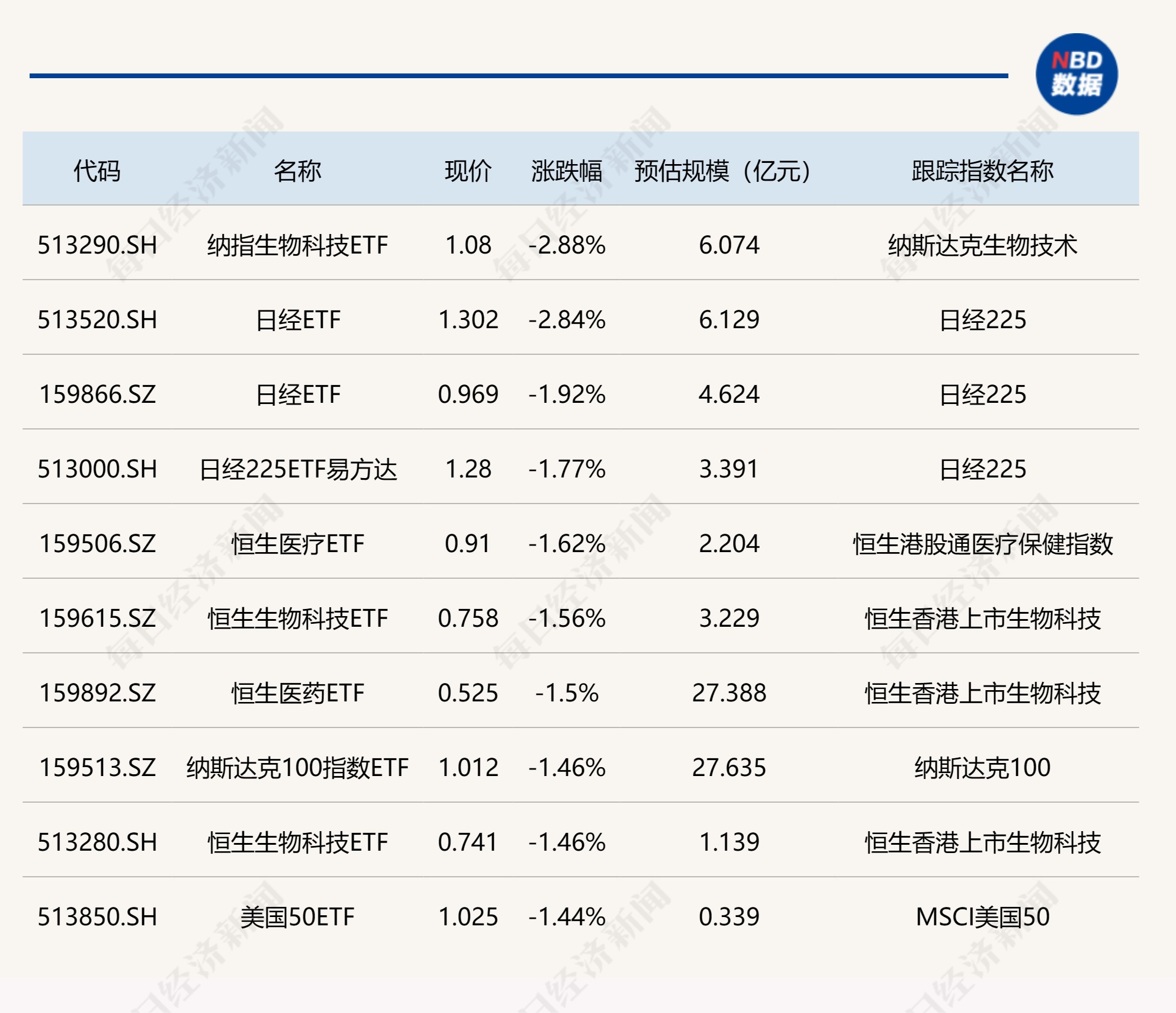Click the 跟踪指数名称 column header

click(x=982, y=171)
